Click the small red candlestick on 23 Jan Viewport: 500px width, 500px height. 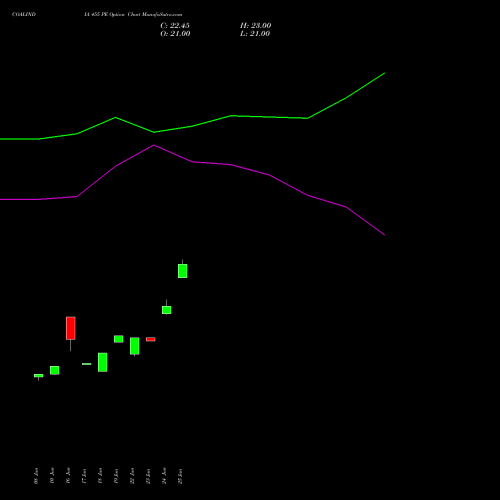pyautogui.click(x=151, y=339)
